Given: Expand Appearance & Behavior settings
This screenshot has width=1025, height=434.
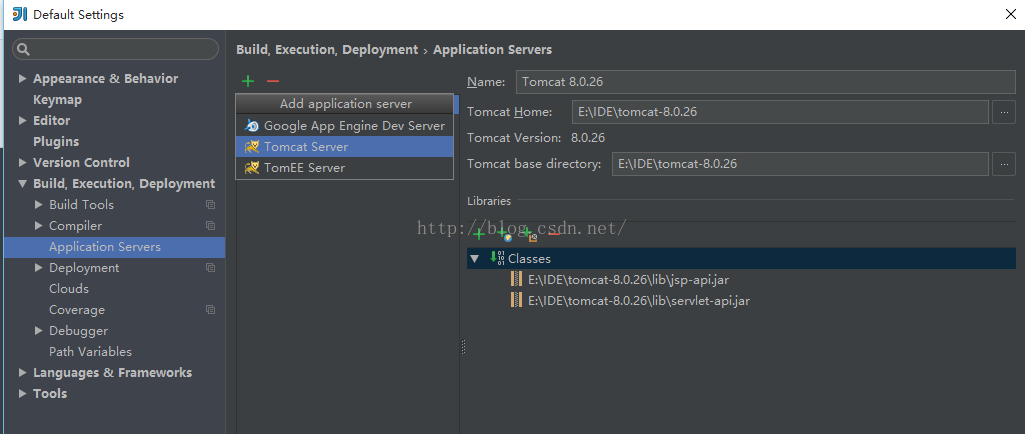Looking at the screenshot, I should [23, 78].
